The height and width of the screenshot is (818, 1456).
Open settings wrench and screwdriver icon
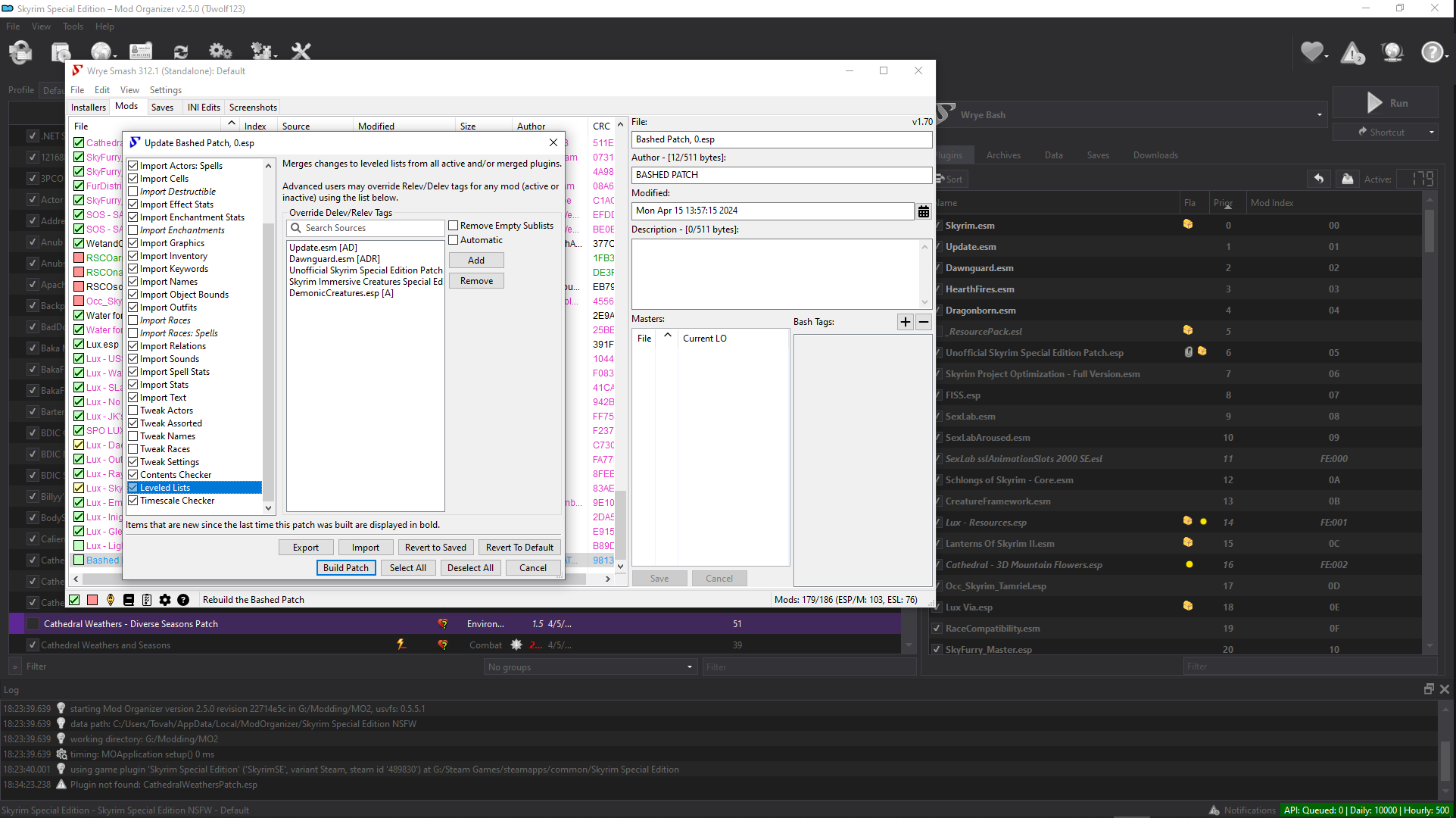tap(301, 52)
